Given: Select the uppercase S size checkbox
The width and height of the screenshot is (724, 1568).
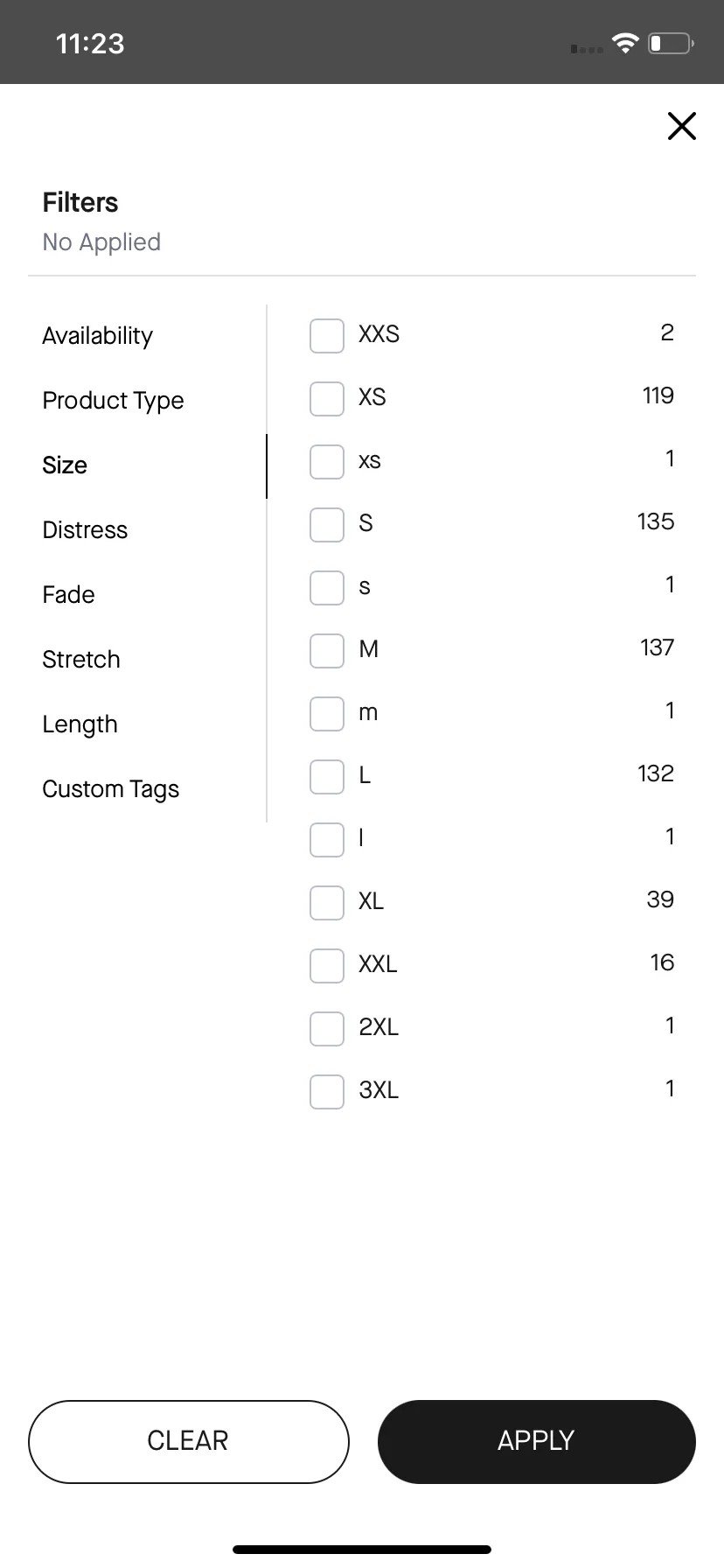Looking at the screenshot, I should point(327,525).
